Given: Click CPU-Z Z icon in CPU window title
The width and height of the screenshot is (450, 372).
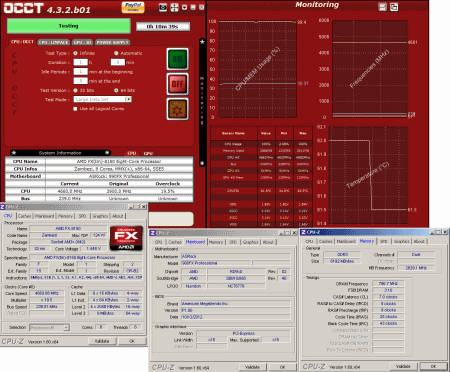Looking at the screenshot, I should pos(2,207).
